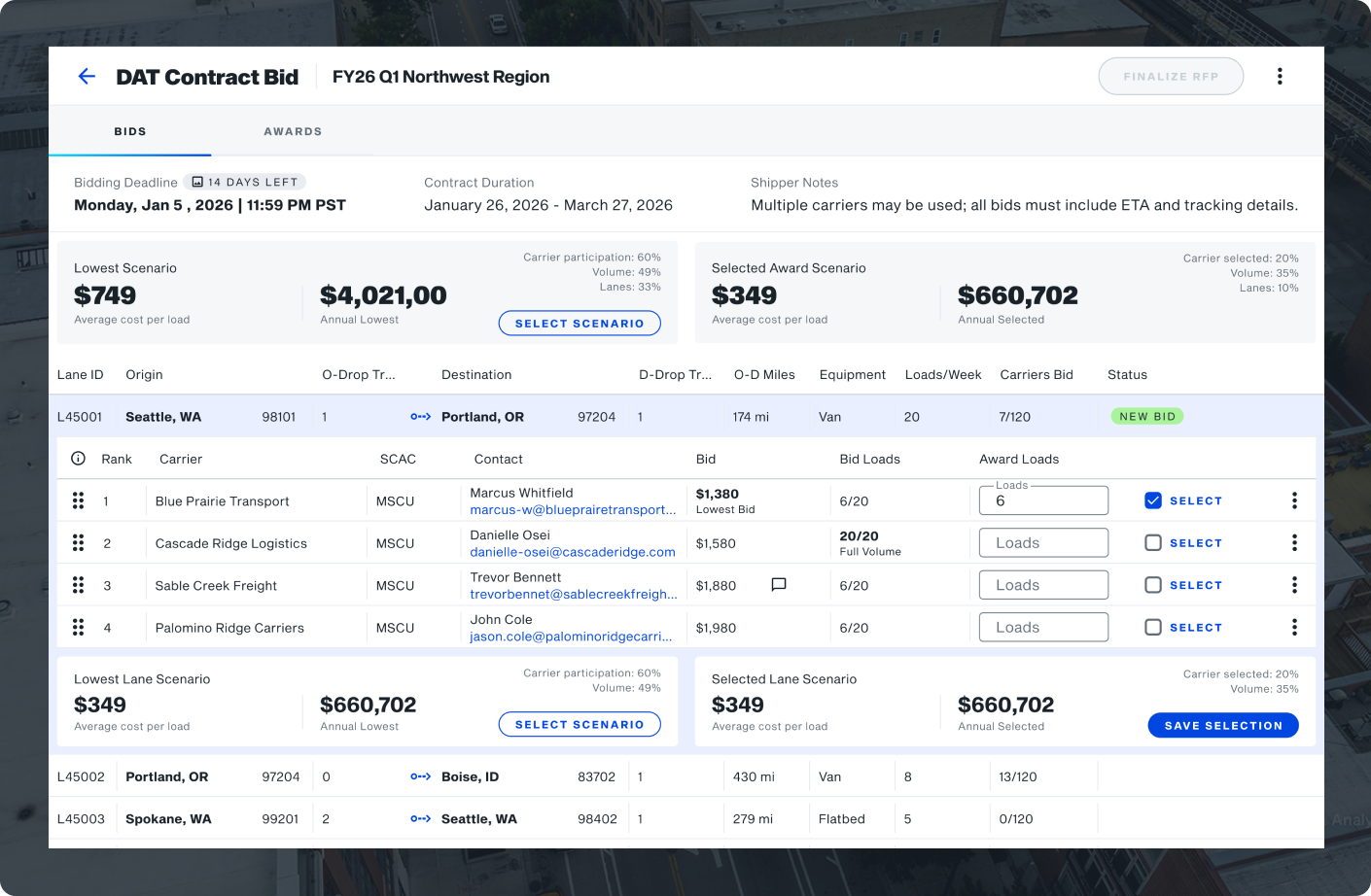
Task: Click the route arrow icon for Portland to Boise
Action: pyautogui.click(x=420, y=776)
